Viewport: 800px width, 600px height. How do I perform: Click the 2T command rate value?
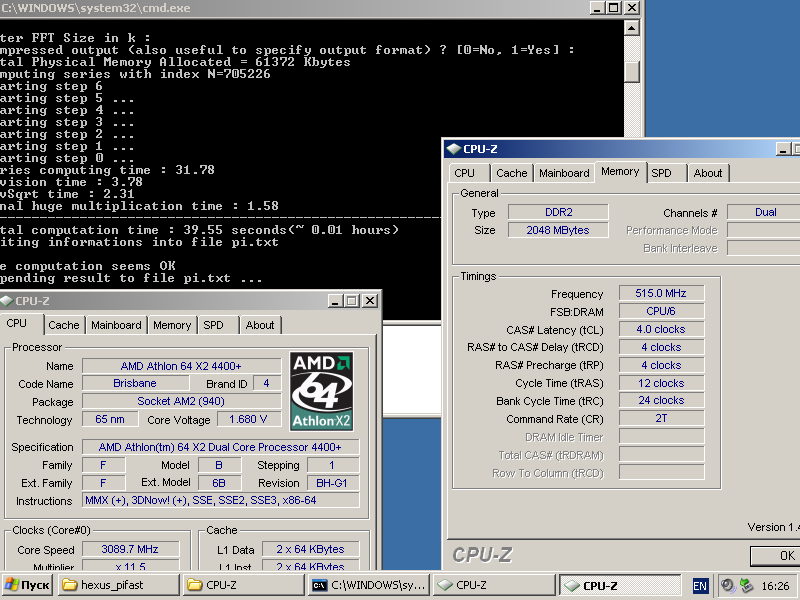pyautogui.click(x=661, y=418)
